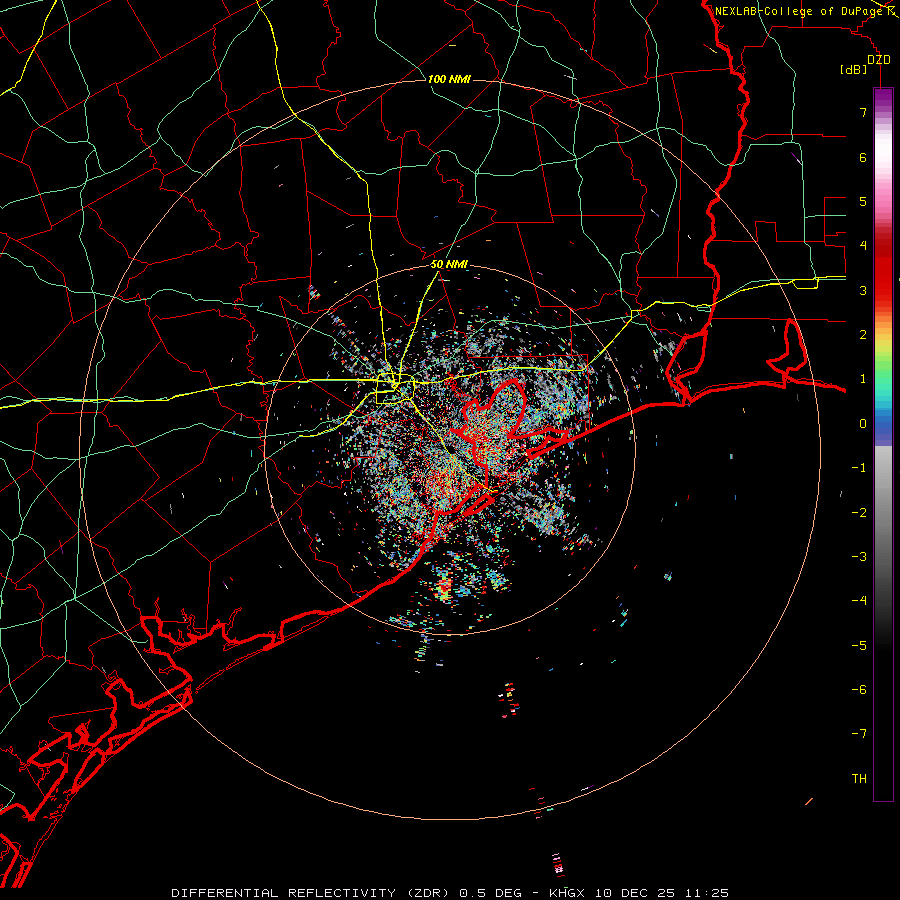The width and height of the screenshot is (900, 900).
Task: Click the "0.5 DEG" tilt text in the caption
Action: (x=491, y=893)
